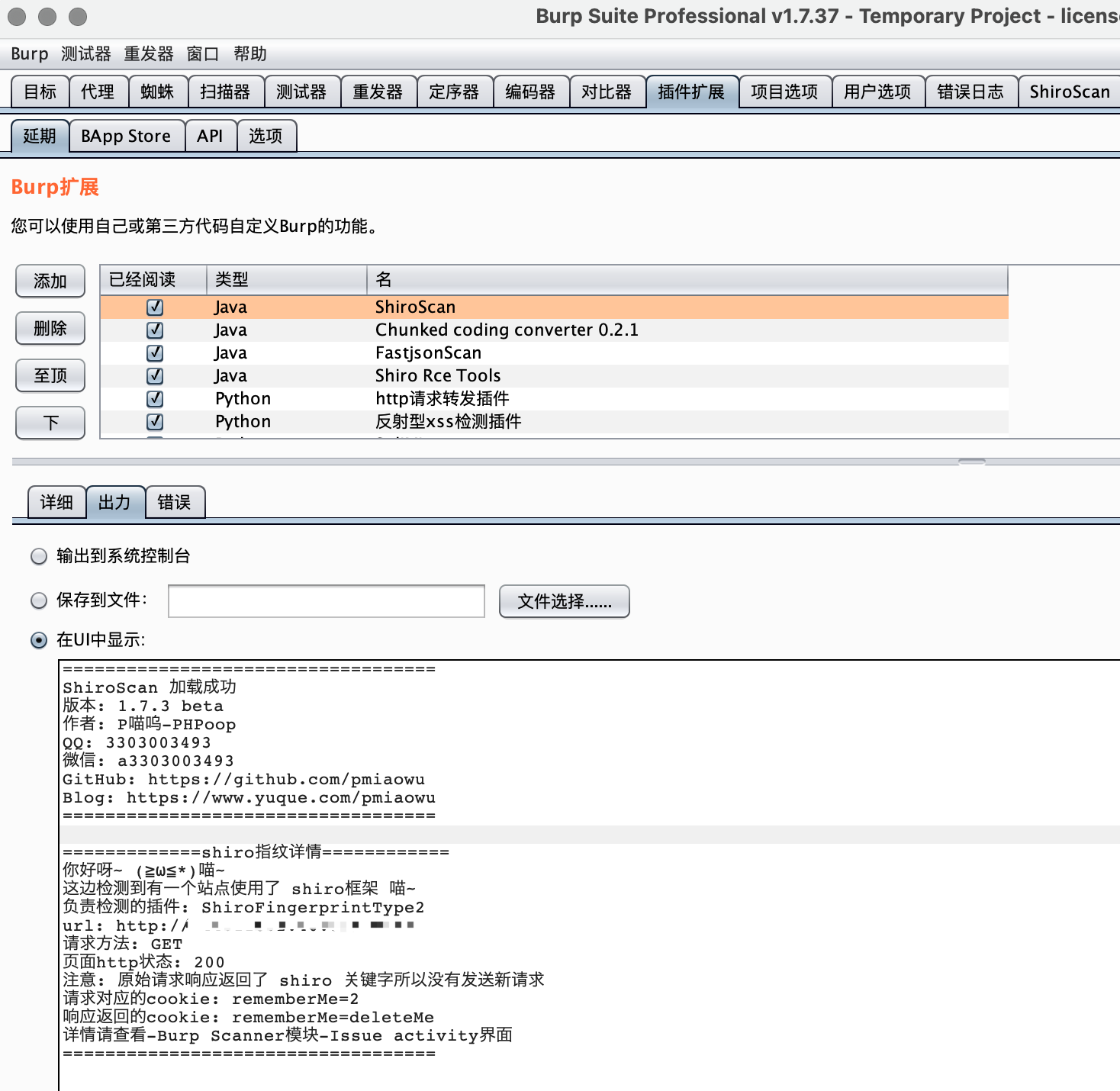Click the GitHub URL line in output
Viewport: 1120px width, 1091px height.
click(244, 780)
